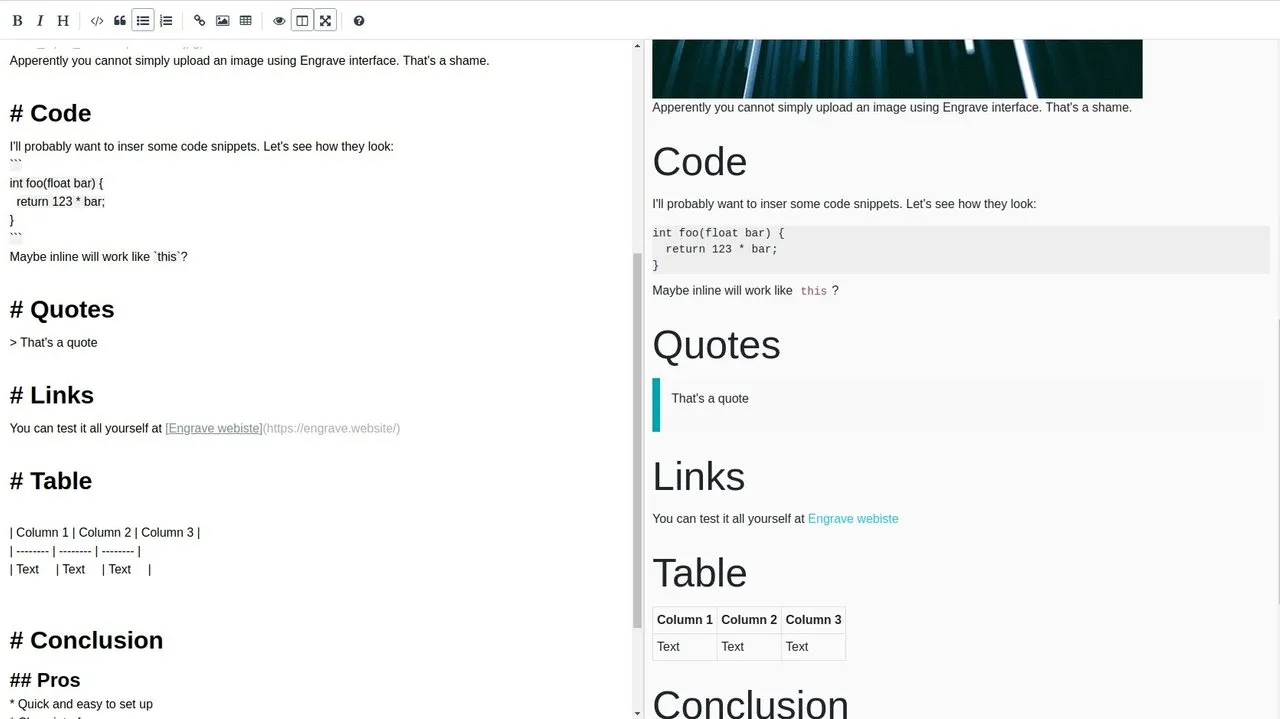Toggle bold formatting

point(17,20)
